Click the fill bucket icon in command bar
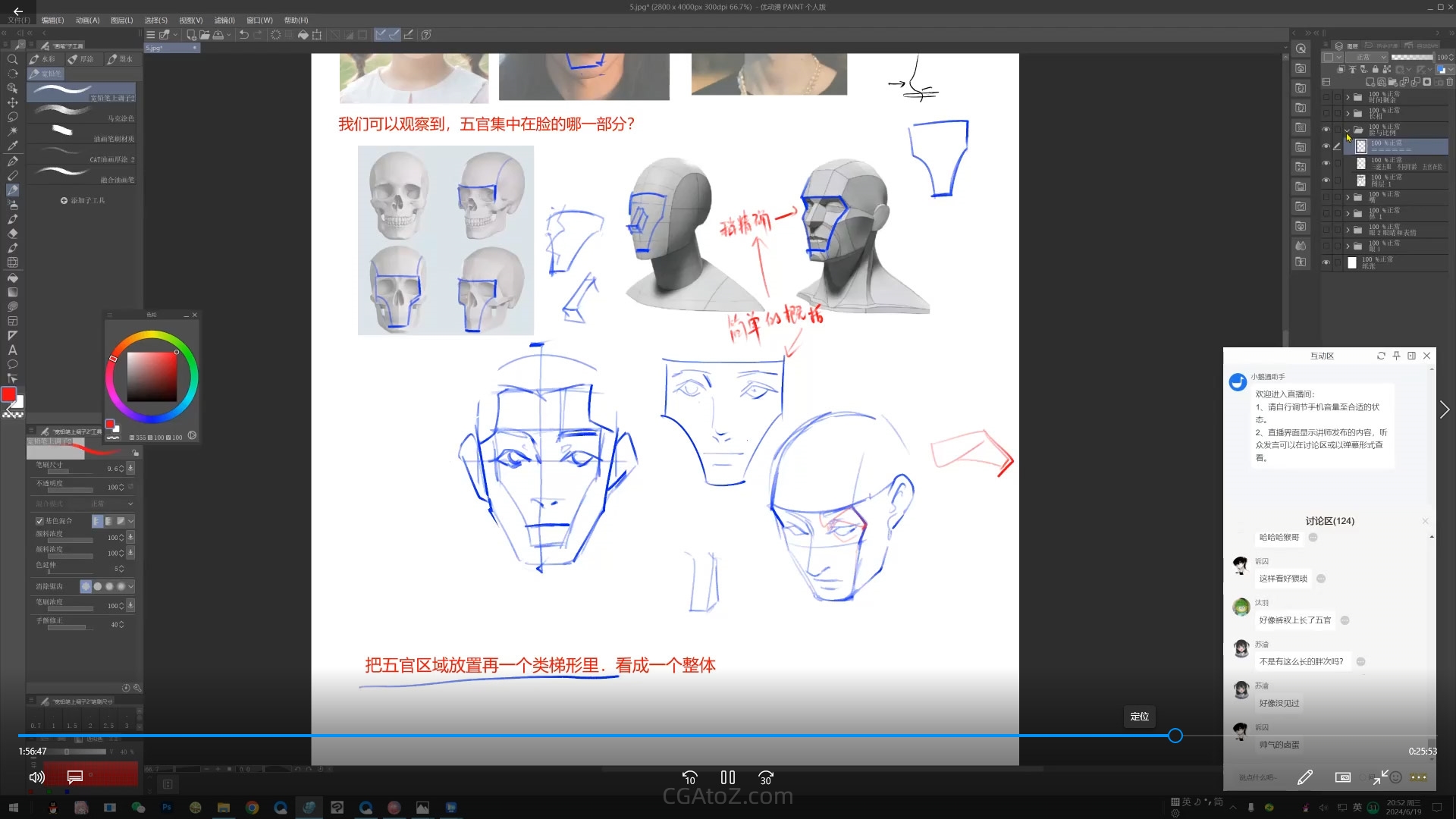This screenshot has height=819, width=1456. point(303,35)
